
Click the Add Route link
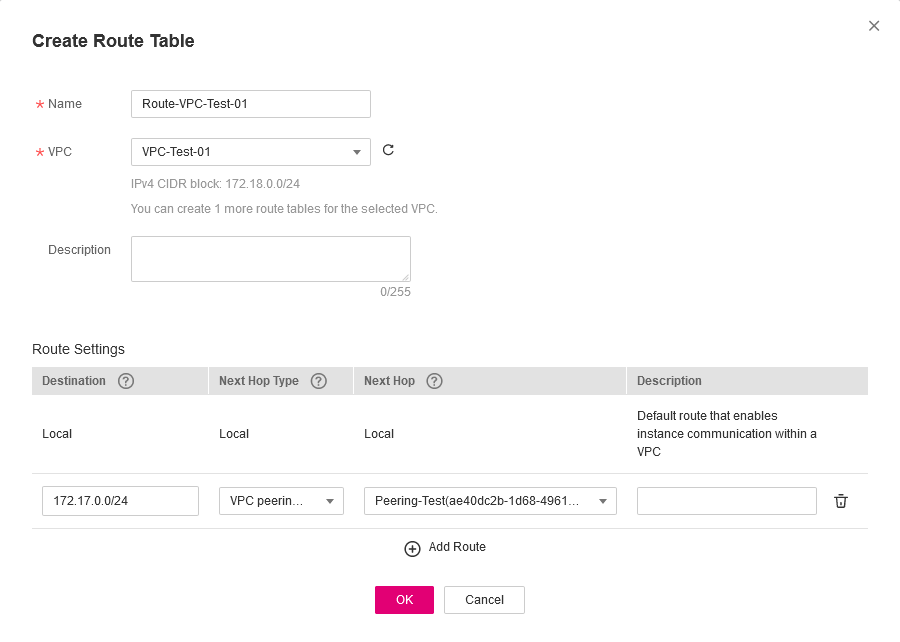(x=457, y=547)
